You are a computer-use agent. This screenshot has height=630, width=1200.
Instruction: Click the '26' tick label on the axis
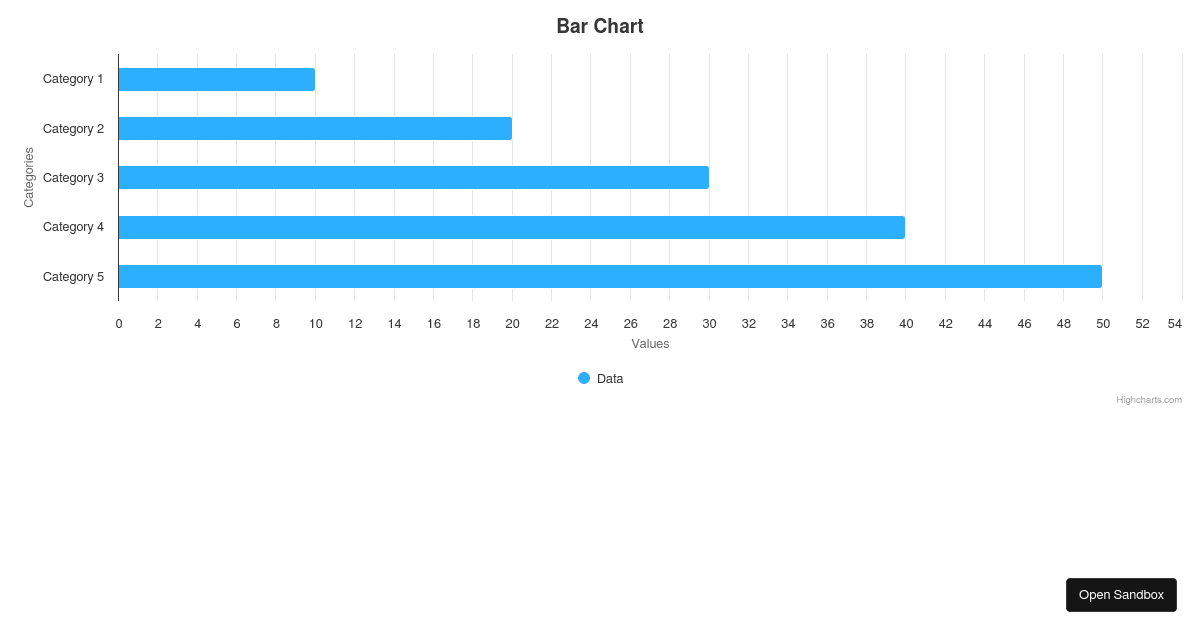630,323
